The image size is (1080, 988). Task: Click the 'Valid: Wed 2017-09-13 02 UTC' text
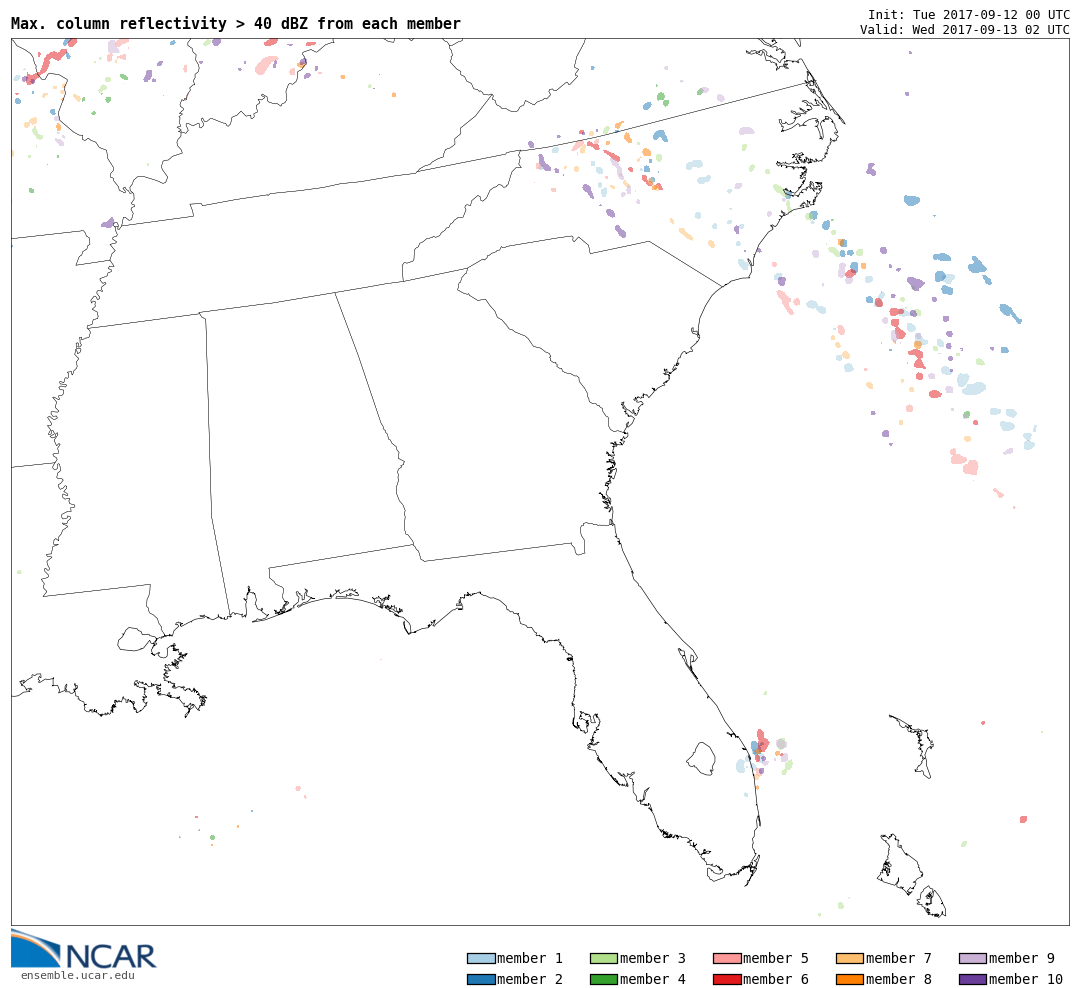point(965,30)
